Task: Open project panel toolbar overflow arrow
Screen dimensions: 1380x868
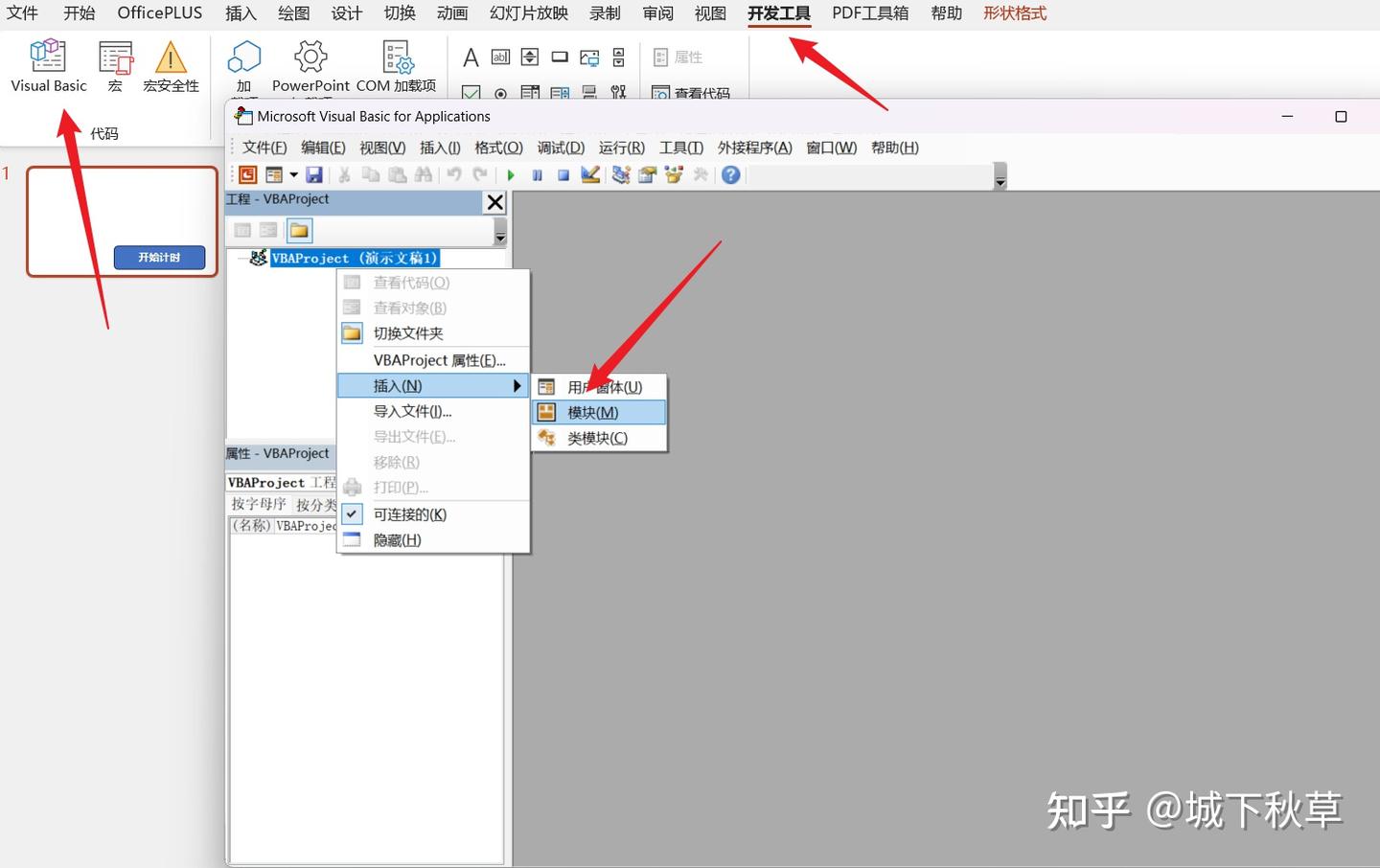Action: pyautogui.click(x=500, y=232)
